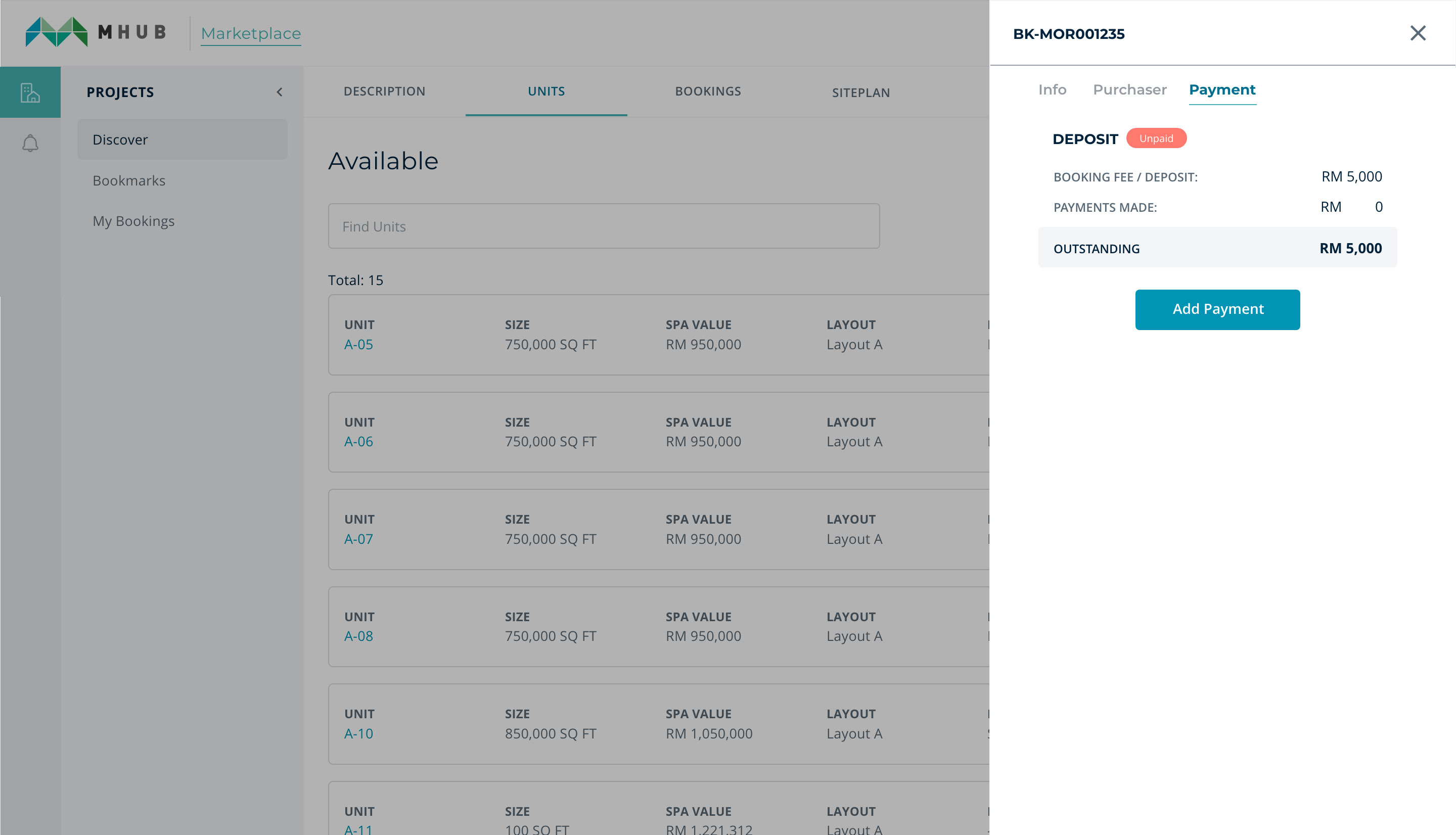1456x835 pixels.
Task: Go to the Description tab
Action: point(384,92)
